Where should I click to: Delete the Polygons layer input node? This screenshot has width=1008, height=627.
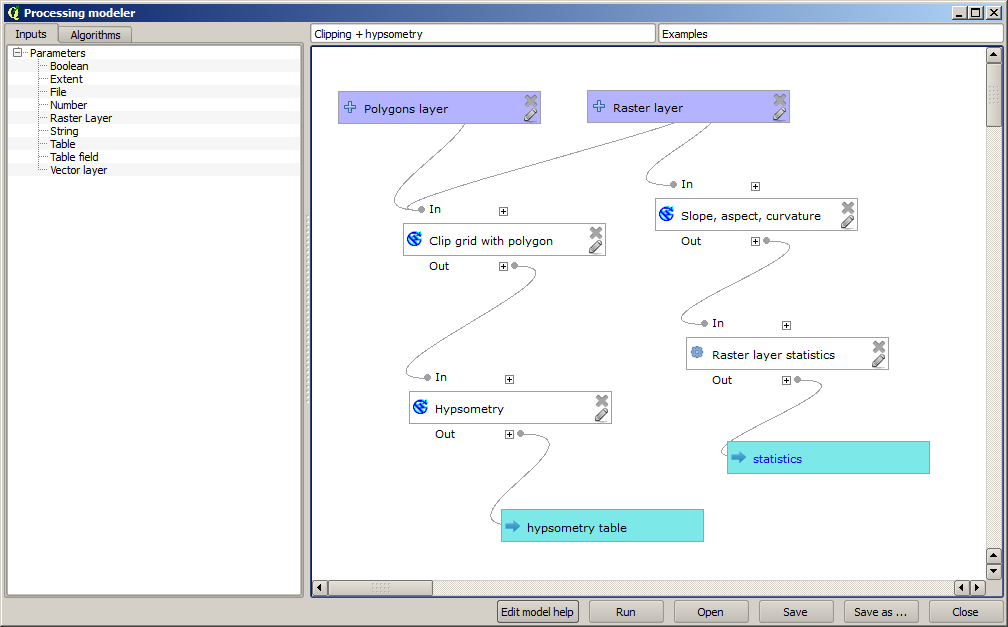tap(531, 100)
